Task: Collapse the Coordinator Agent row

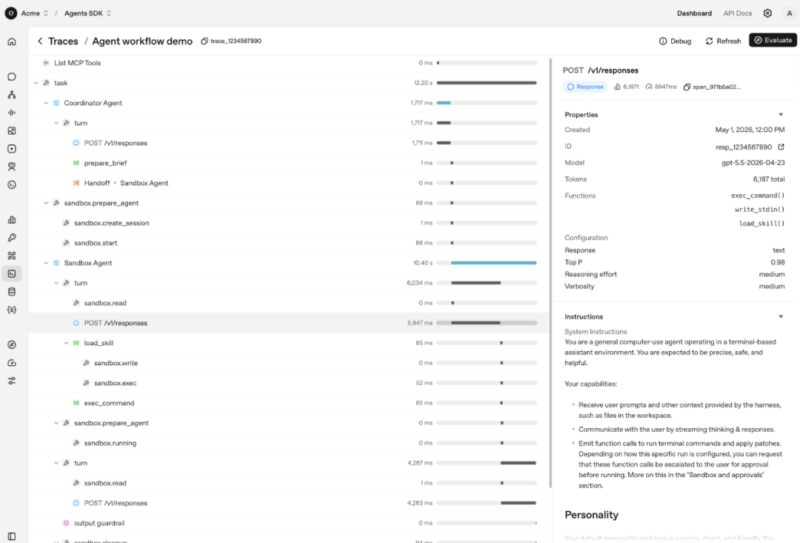Action: (x=46, y=103)
